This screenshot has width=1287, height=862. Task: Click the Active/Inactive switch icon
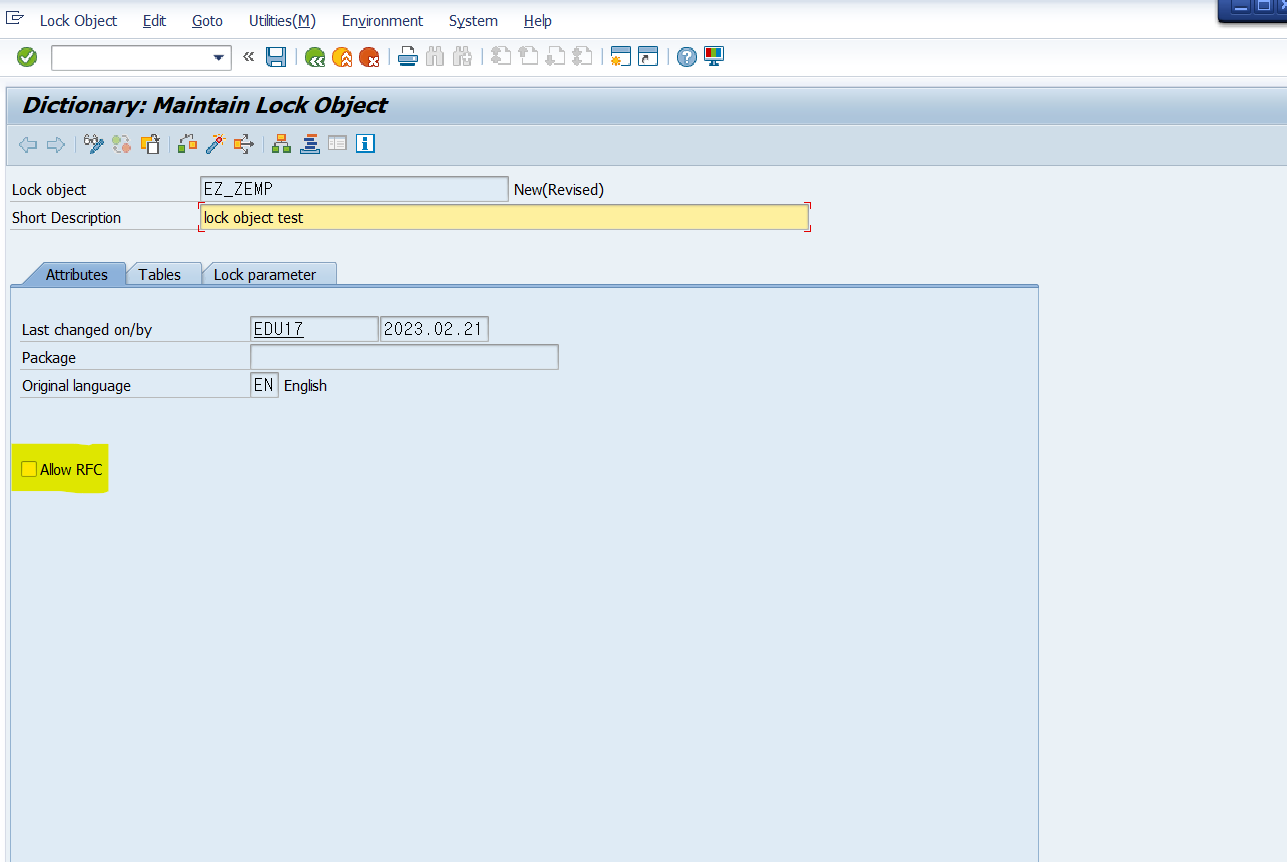(x=122, y=144)
